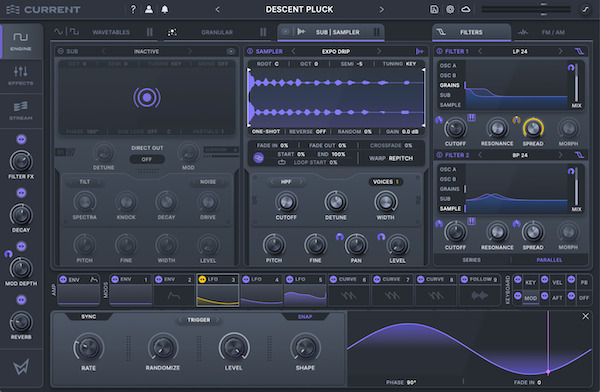Viewport: 600px width, 392px height.
Task: Click the granular dots icon
Action: tap(173, 32)
